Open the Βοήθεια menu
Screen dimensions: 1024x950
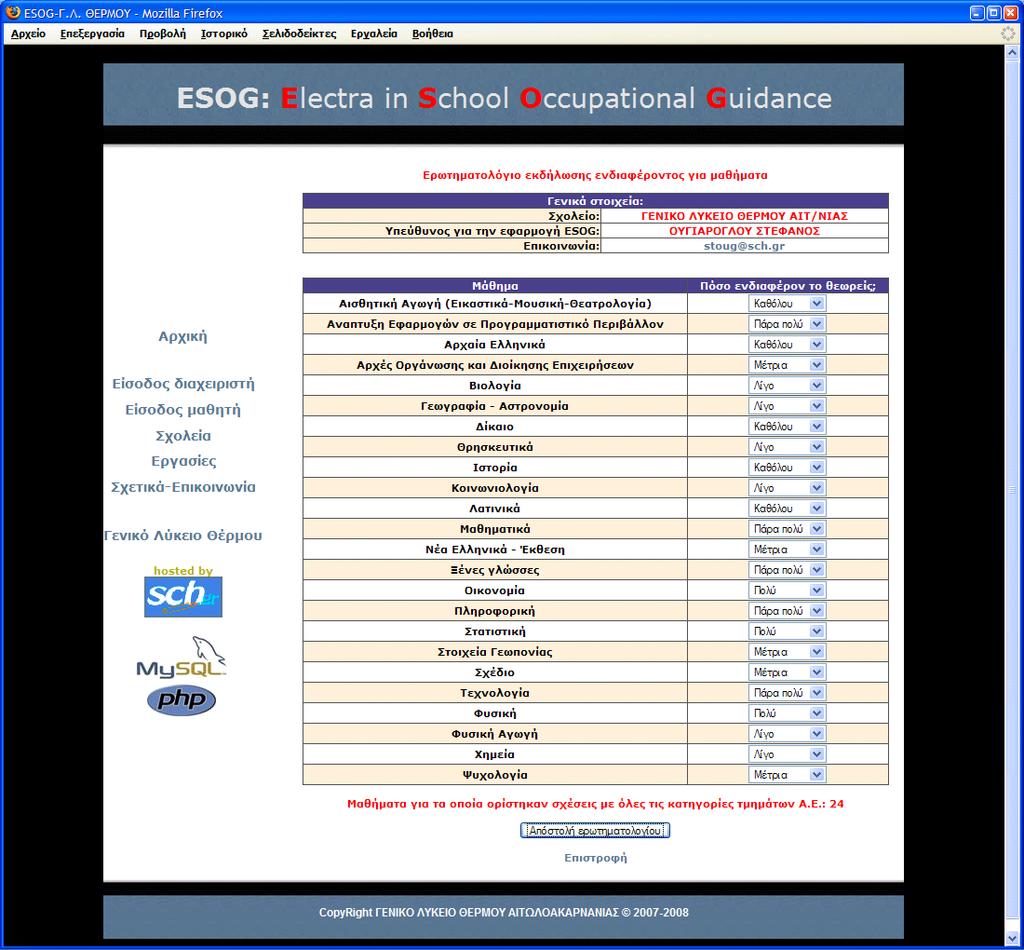point(432,33)
